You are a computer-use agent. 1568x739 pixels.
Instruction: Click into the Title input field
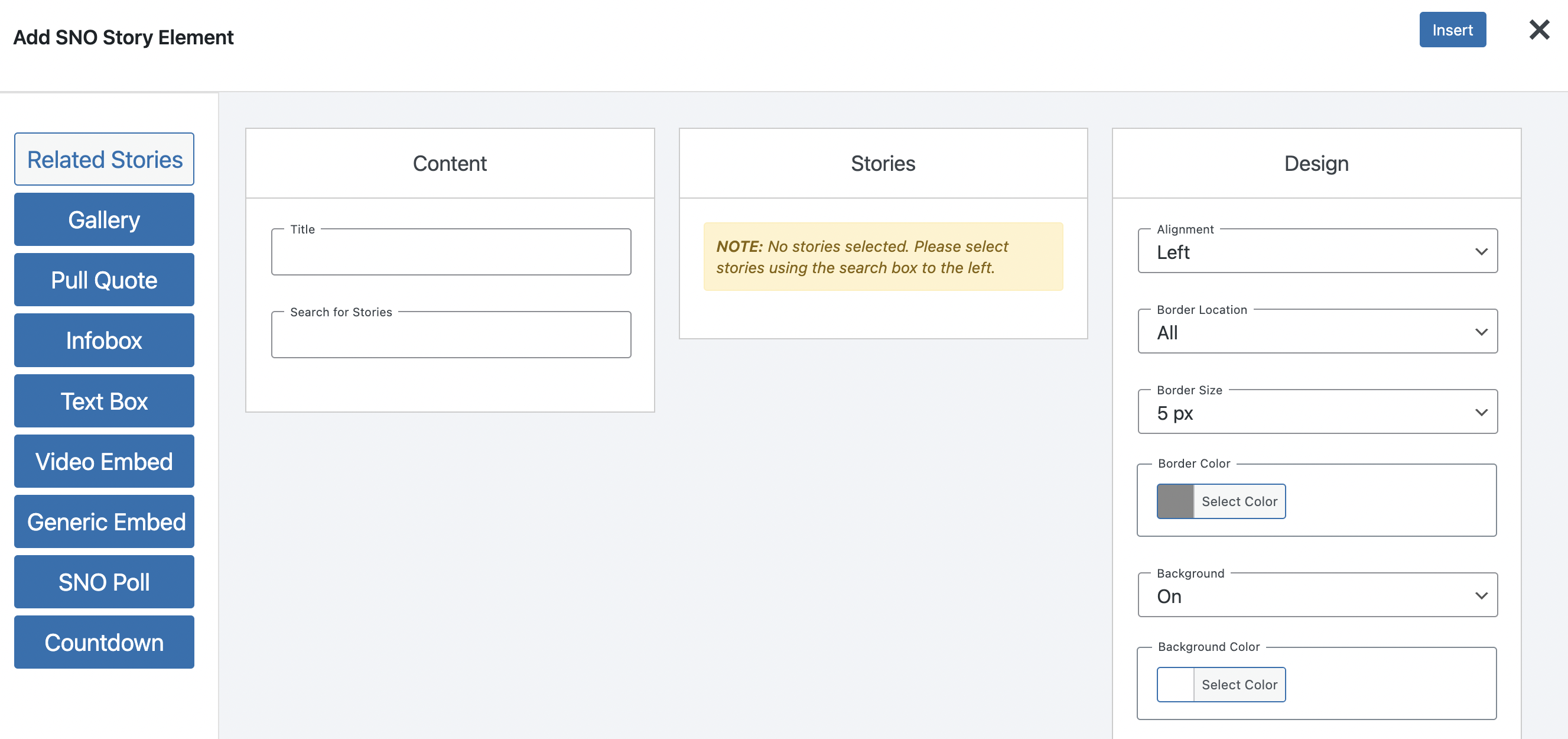(450, 254)
